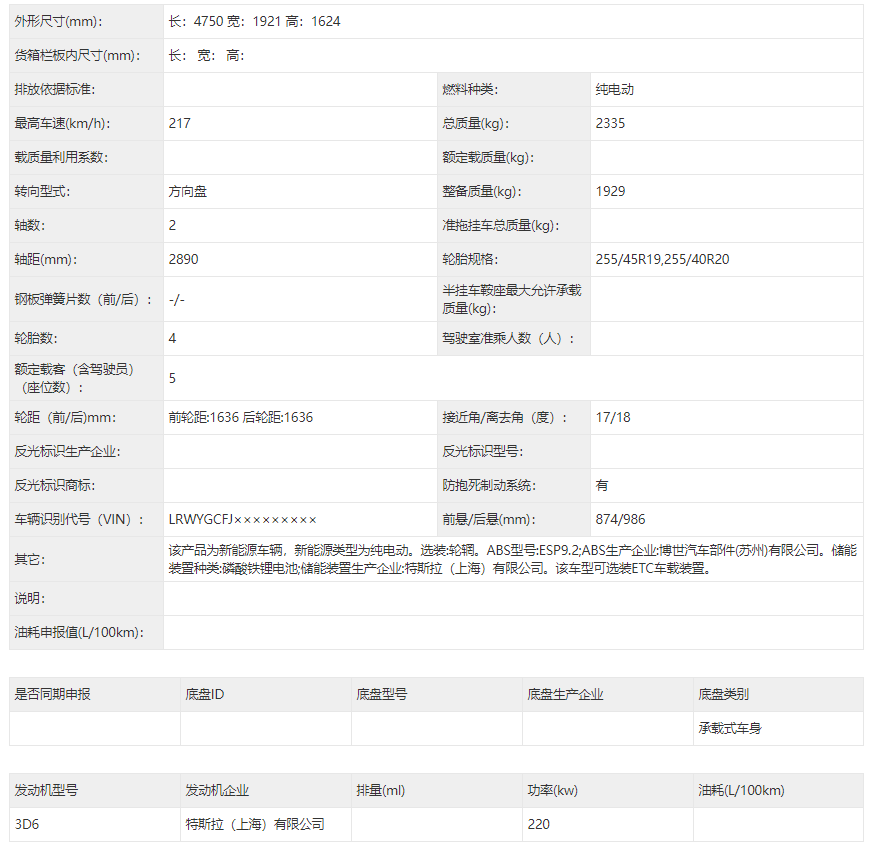Click the VIN value LRWYGCFJ
The width and height of the screenshot is (873, 844).
243,519
